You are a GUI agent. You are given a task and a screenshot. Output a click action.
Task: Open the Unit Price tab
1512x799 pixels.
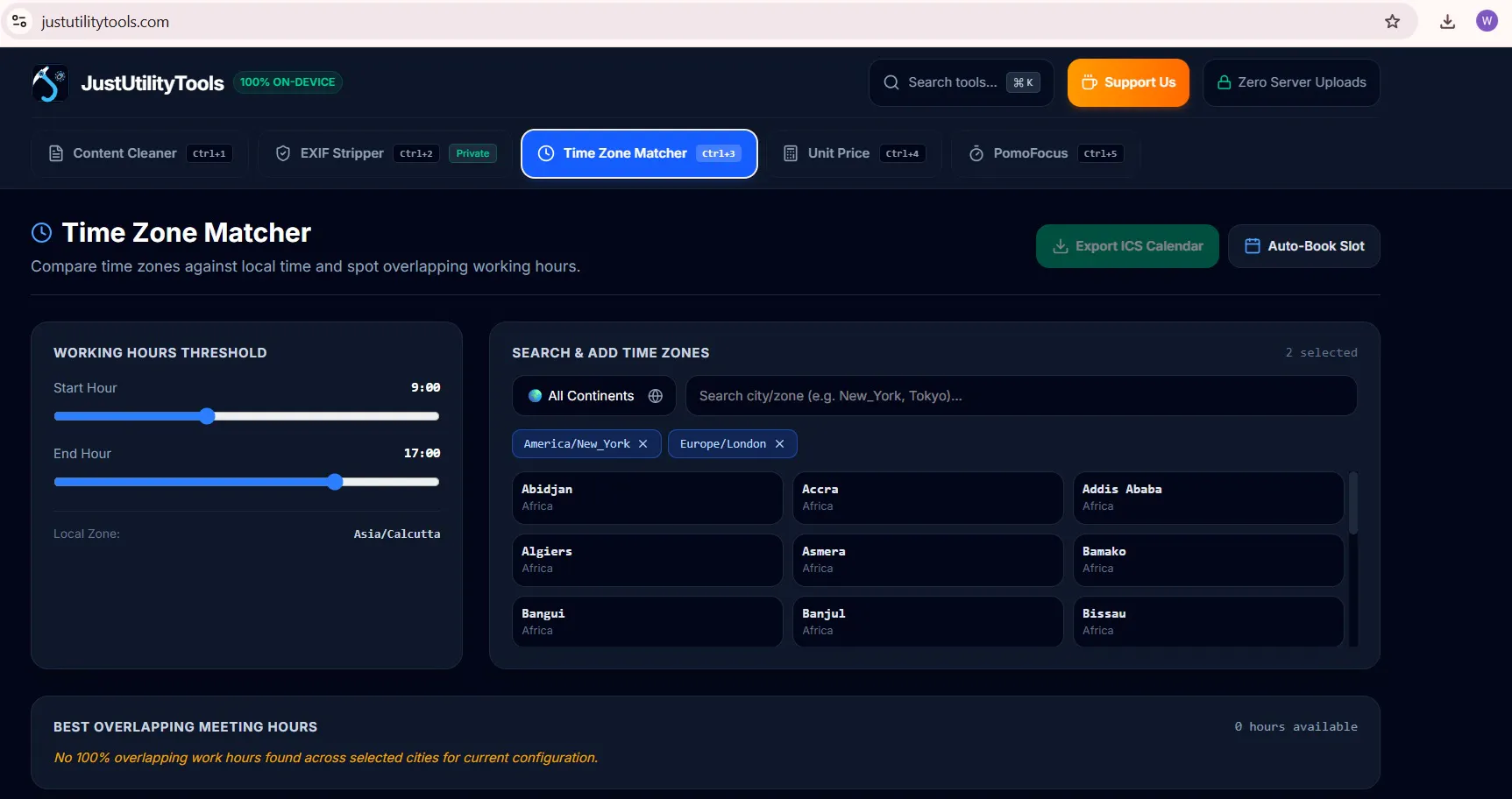click(x=854, y=153)
